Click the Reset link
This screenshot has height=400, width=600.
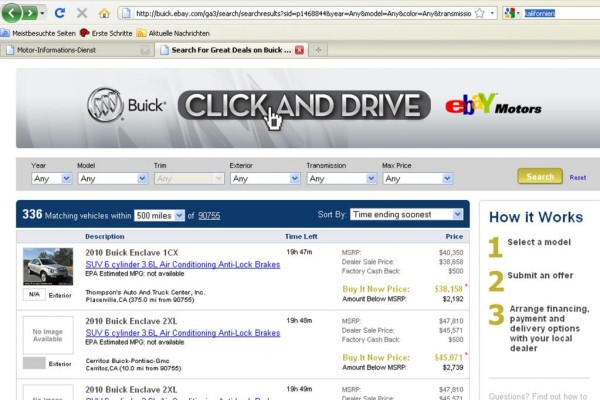pos(577,178)
